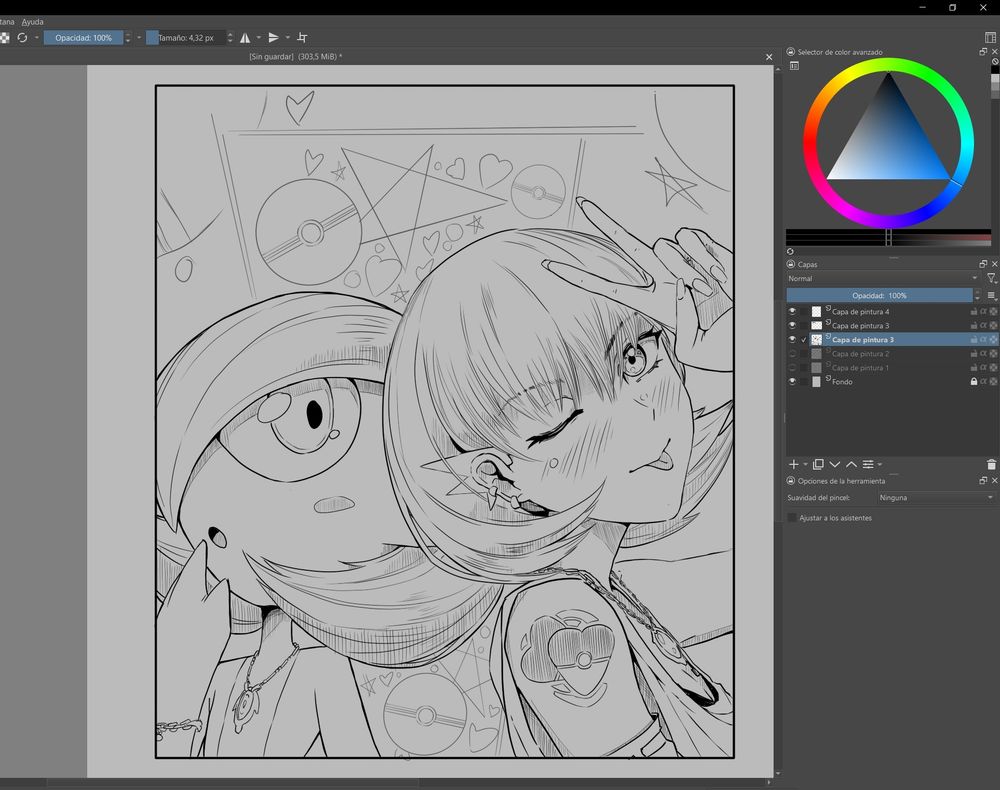Toggle inherit alpha on Fondo layer
The width and height of the screenshot is (1000, 790).
[983, 381]
